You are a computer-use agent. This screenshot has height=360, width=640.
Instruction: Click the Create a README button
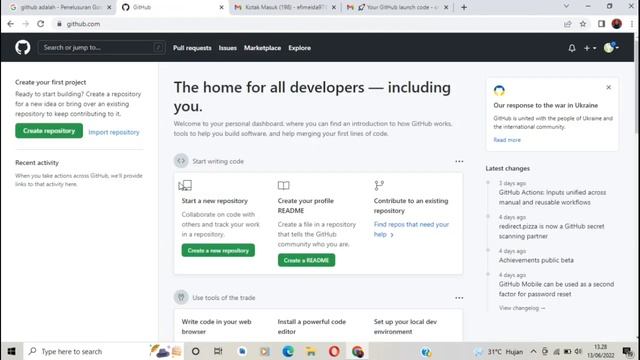(x=307, y=260)
